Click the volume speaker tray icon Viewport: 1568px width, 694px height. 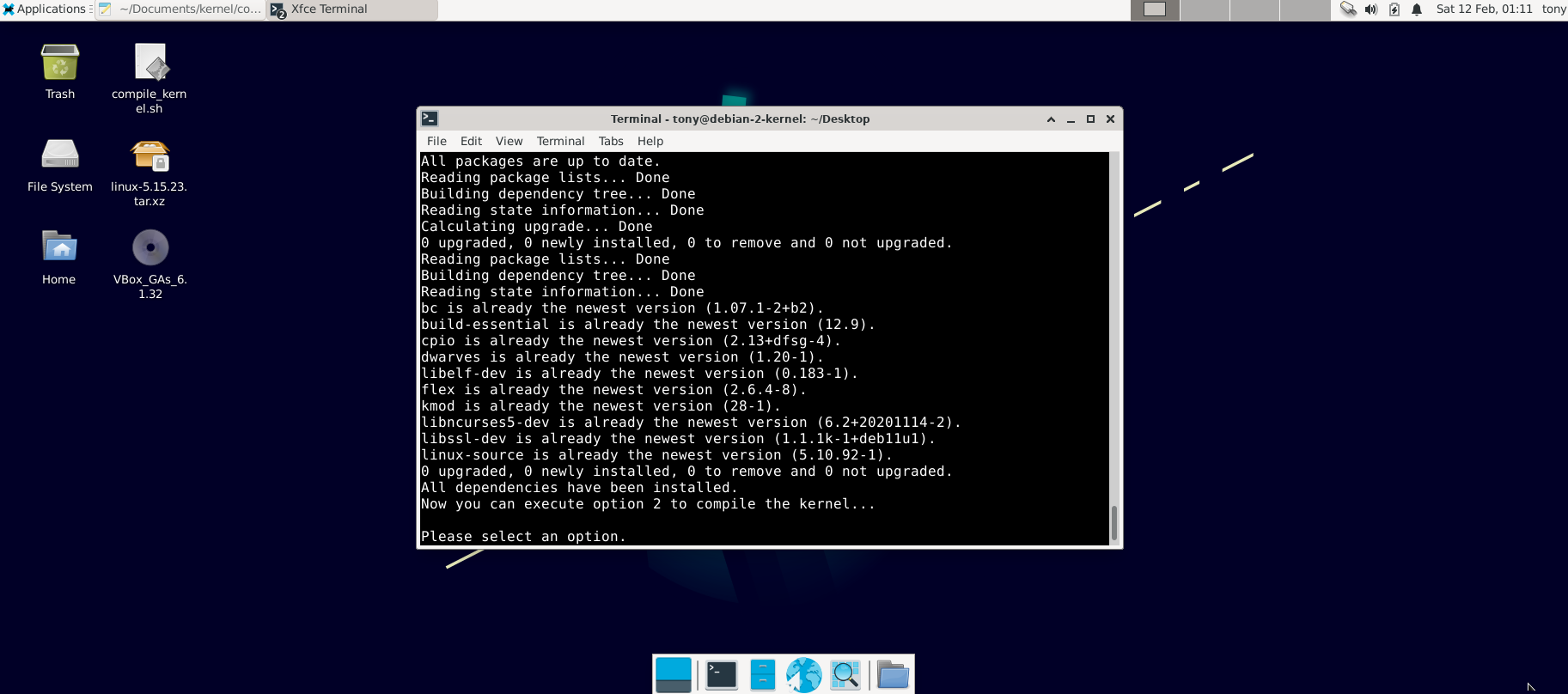pos(1371,9)
